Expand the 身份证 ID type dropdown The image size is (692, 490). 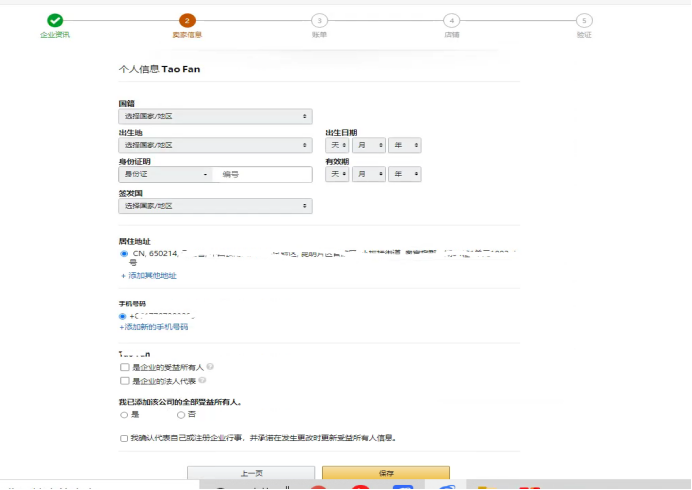(x=165, y=174)
